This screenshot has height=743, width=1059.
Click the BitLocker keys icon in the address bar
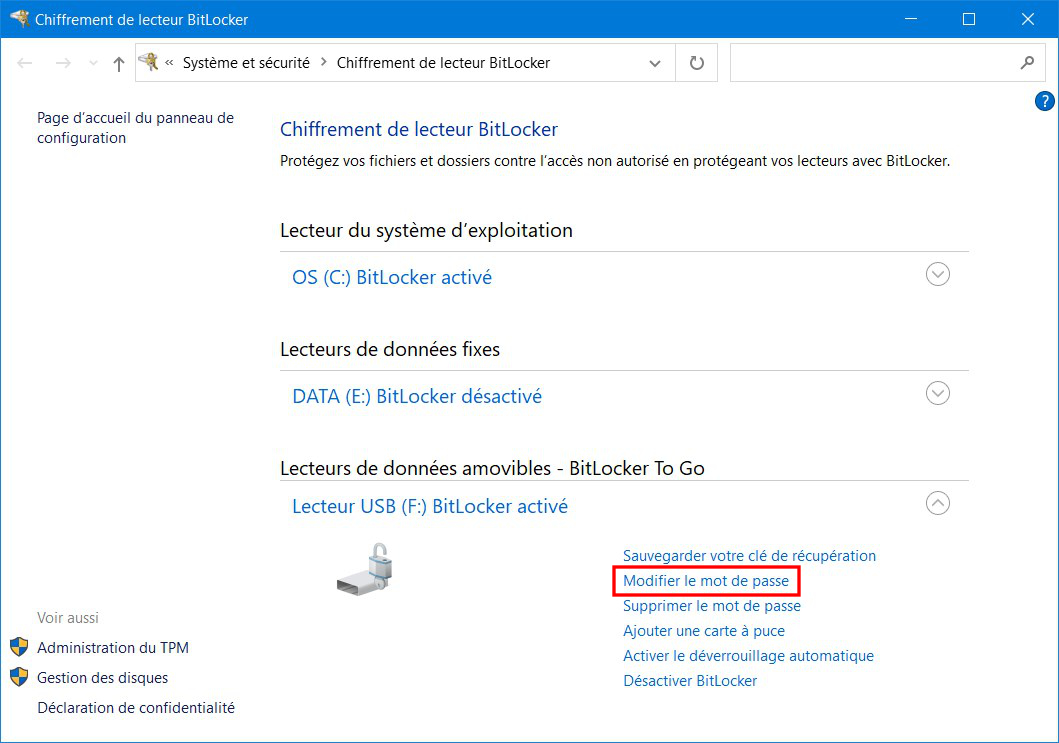149,62
